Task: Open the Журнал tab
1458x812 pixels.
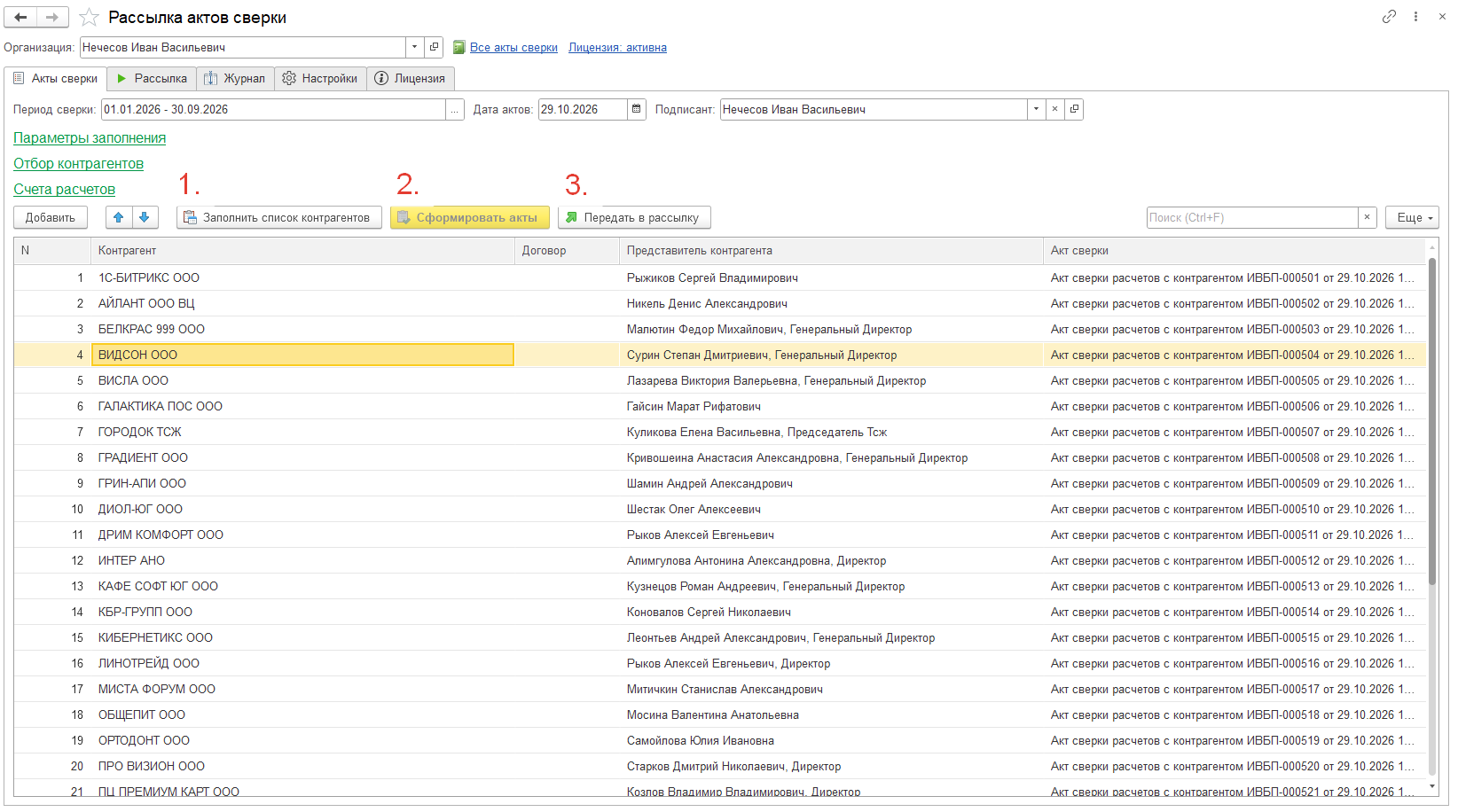Action: click(x=235, y=78)
